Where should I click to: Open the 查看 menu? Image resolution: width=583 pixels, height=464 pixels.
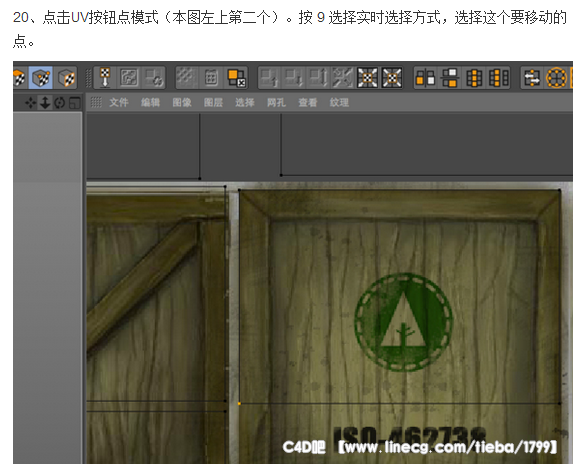click(308, 102)
